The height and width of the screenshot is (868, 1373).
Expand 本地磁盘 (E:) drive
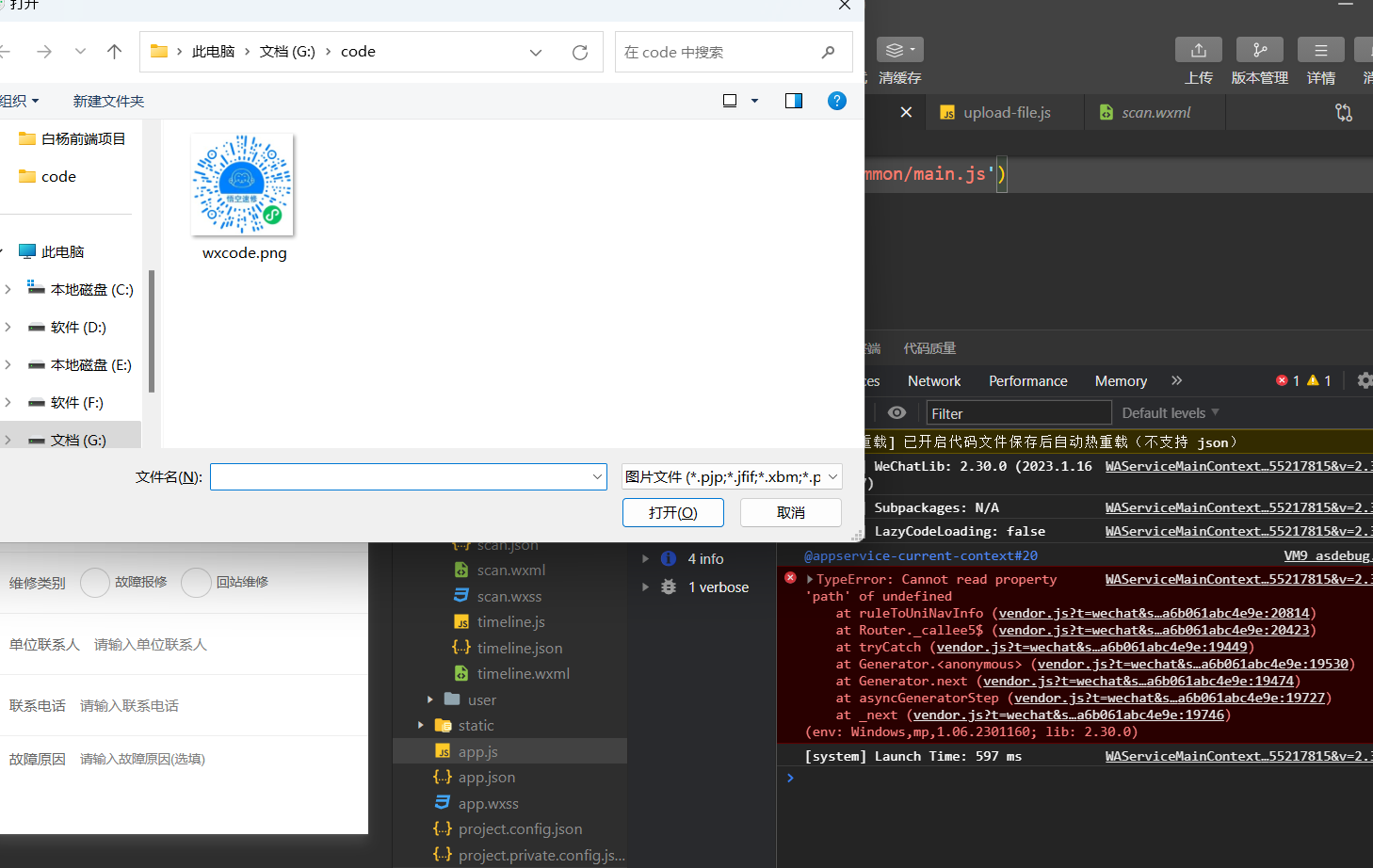pos(8,364)
